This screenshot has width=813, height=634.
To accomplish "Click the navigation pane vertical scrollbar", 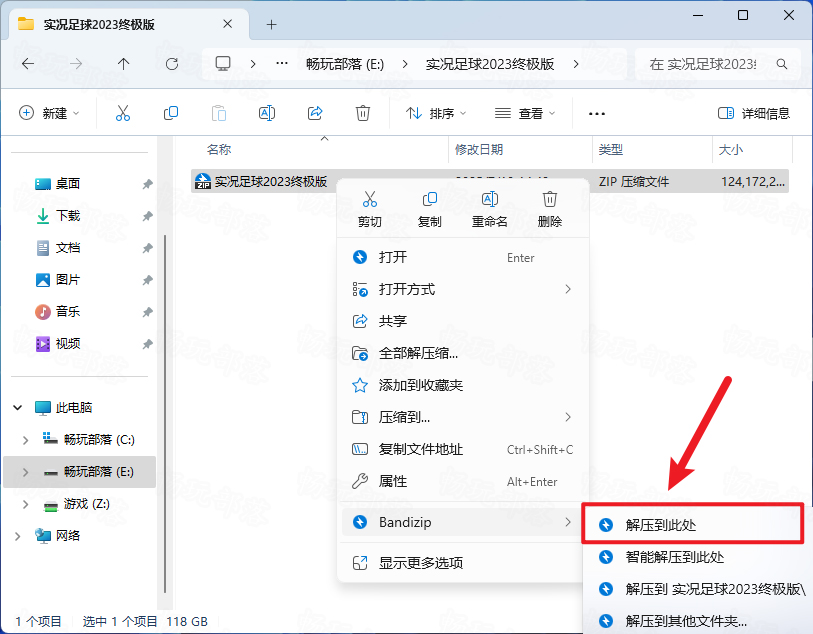I will coord(165,414).
